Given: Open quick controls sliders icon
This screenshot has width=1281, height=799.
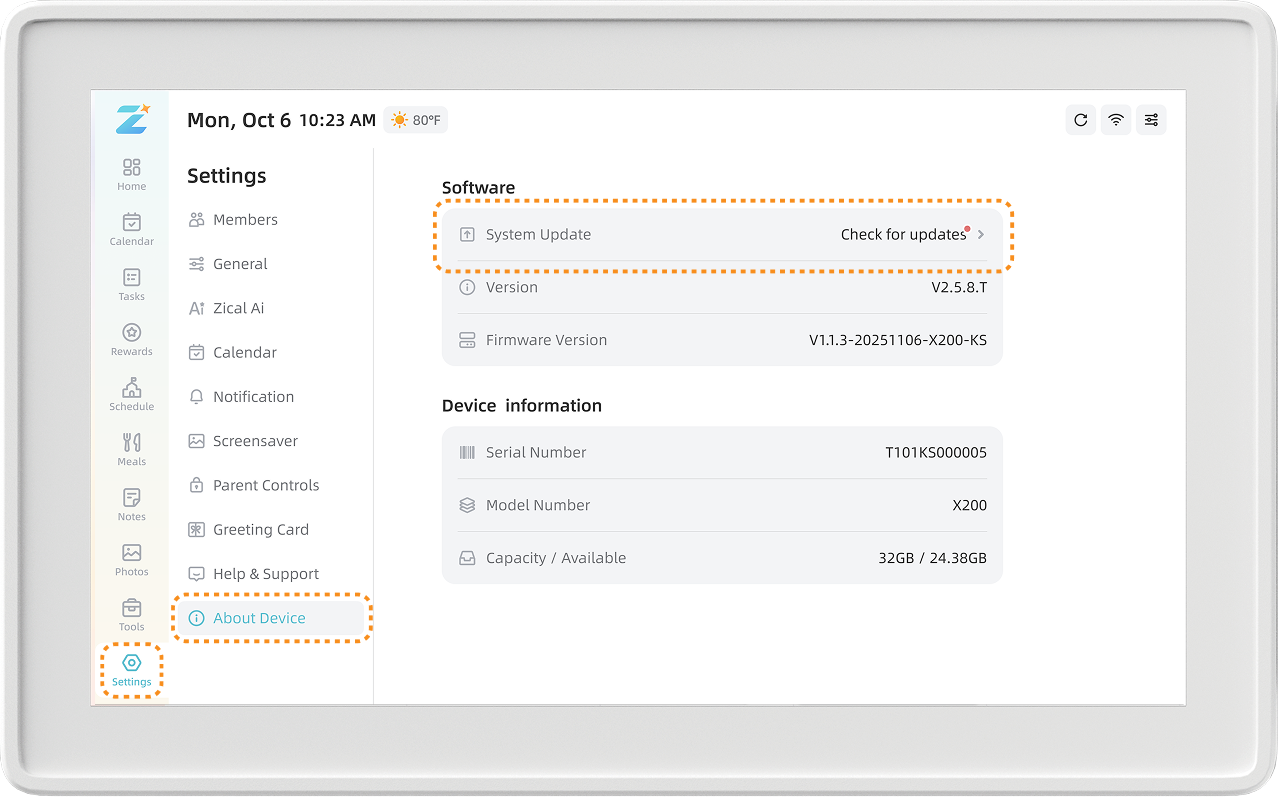Looking at the screenshot, I should tap(1151, 120).
